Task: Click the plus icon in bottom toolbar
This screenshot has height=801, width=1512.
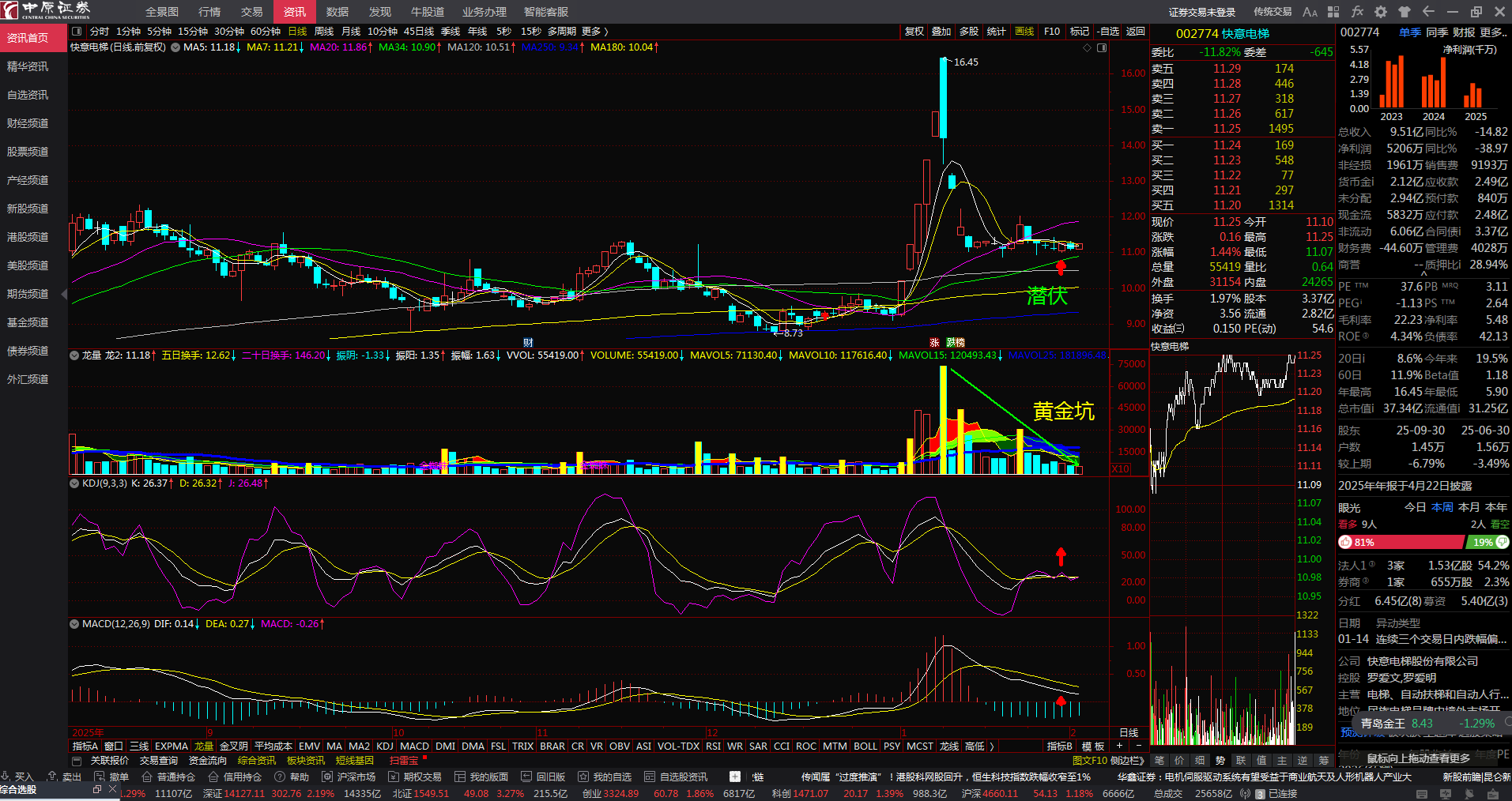Action: click(x=735, y=777)
